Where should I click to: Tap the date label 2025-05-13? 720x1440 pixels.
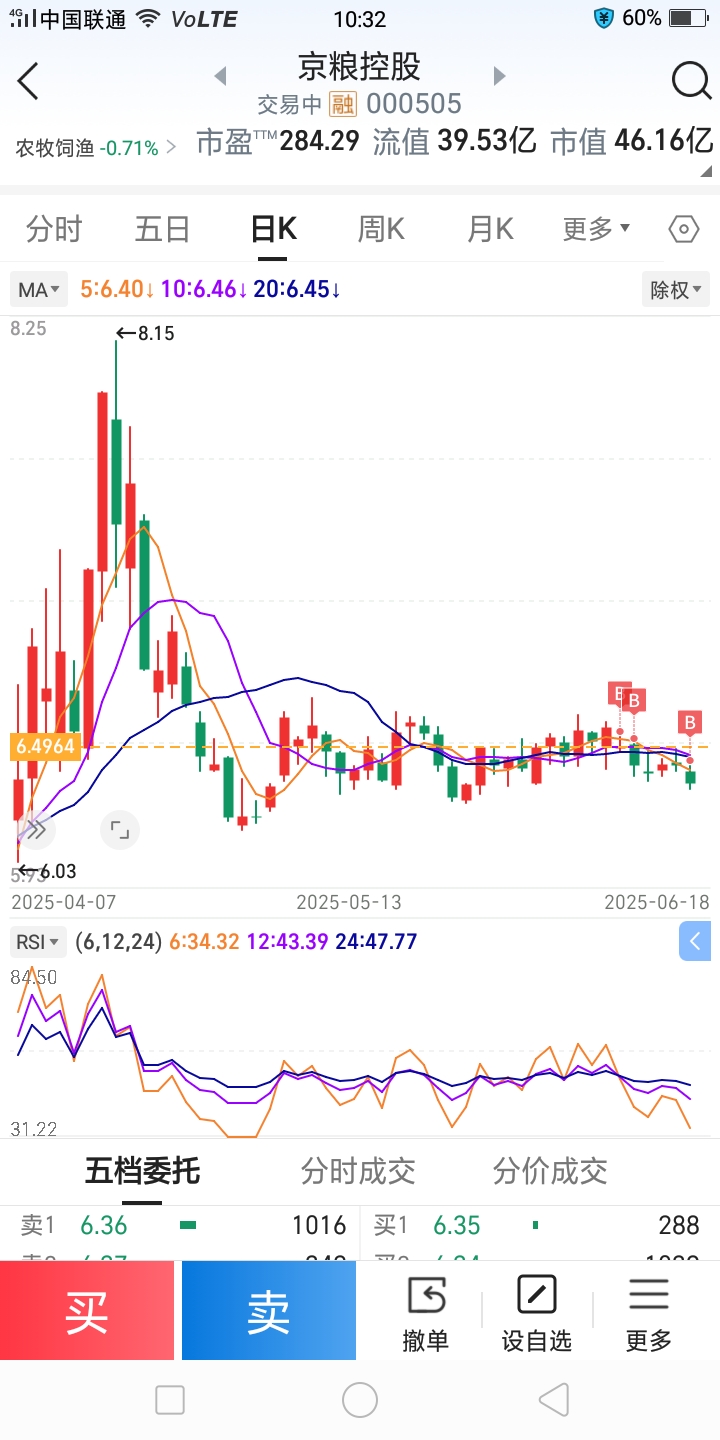click(349, 902)
